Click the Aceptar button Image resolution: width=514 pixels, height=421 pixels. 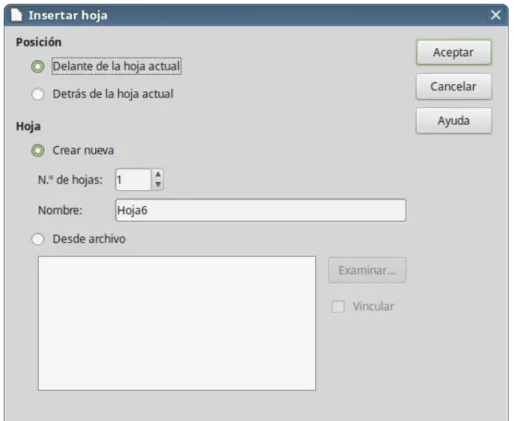click(453, 53)
